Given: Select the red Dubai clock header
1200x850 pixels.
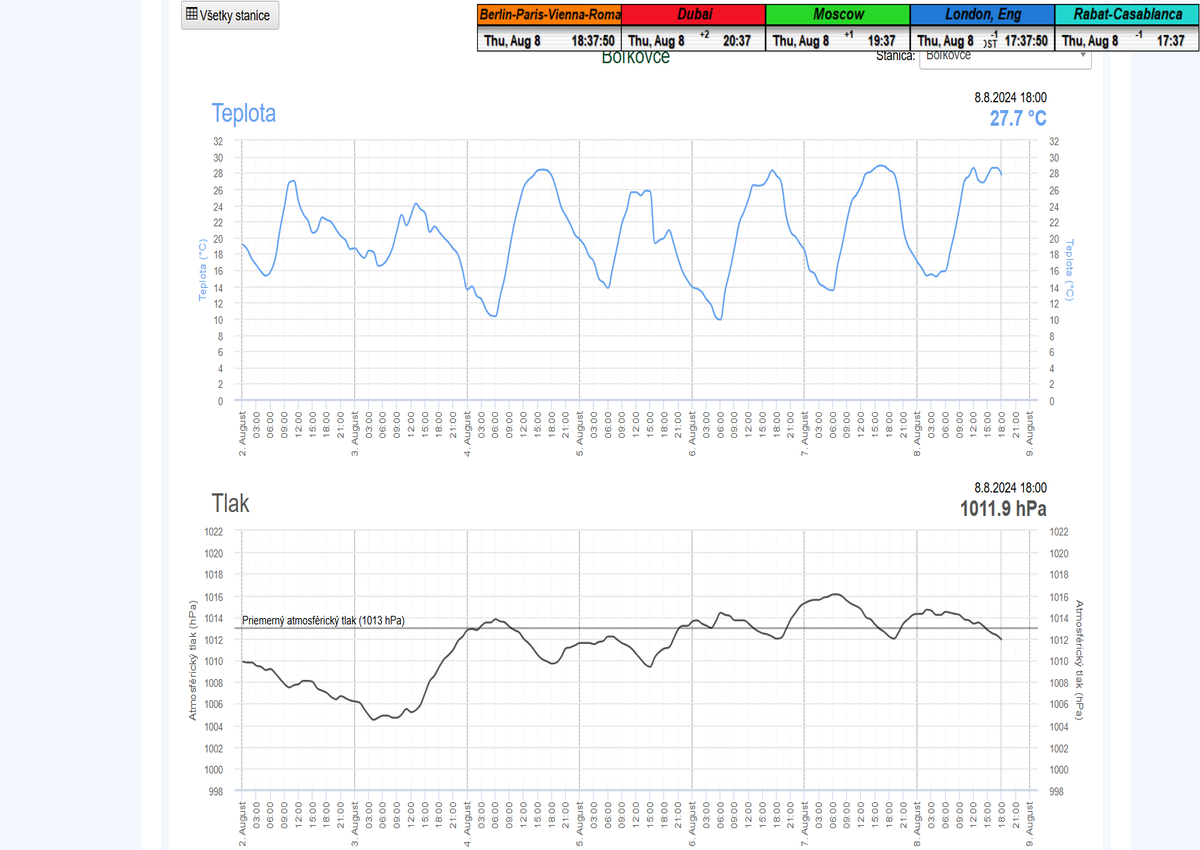Looking at the screenshot, I should tap(693, 15).
